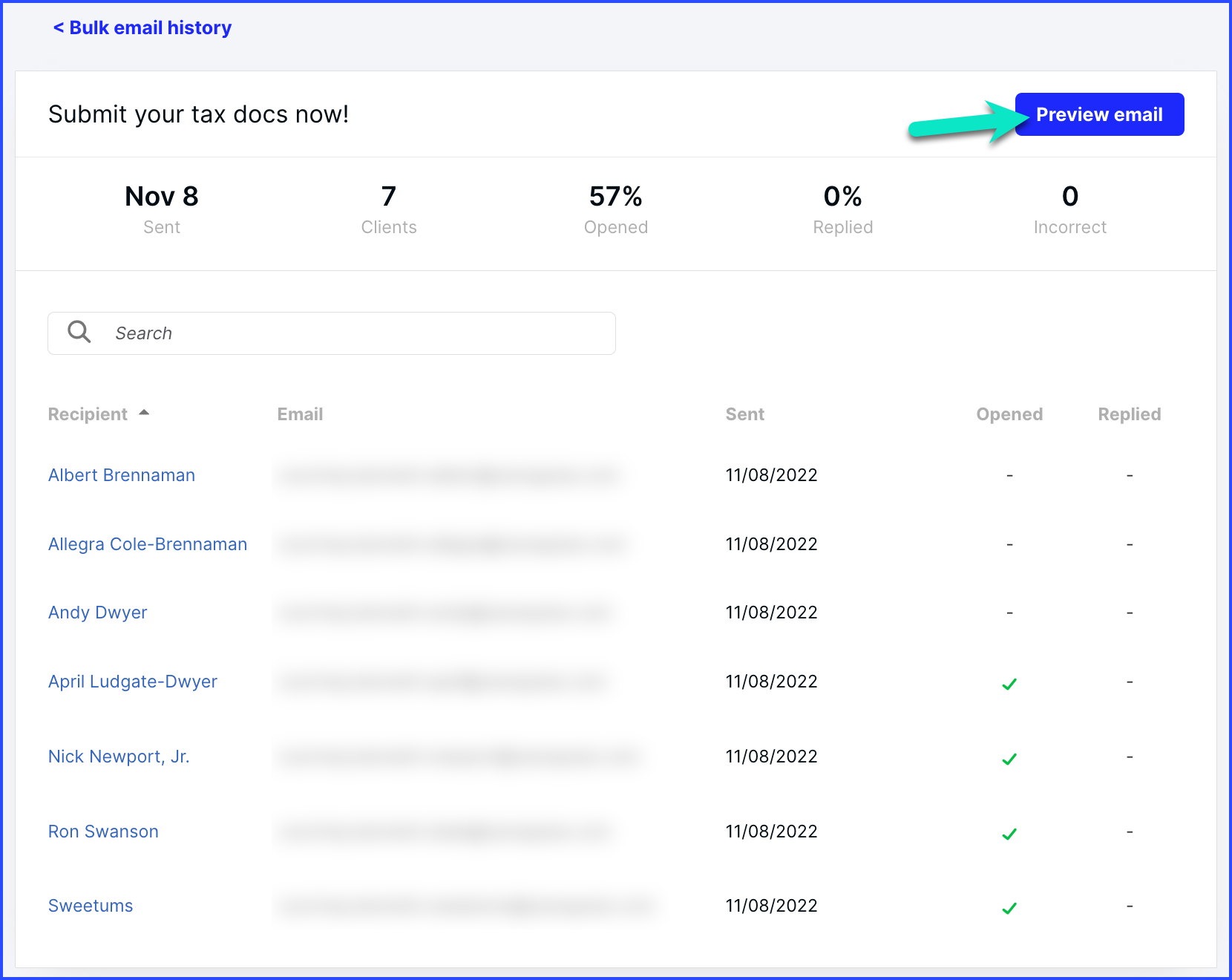Click the blurred email of Albert Brennaman

(448, 475)
